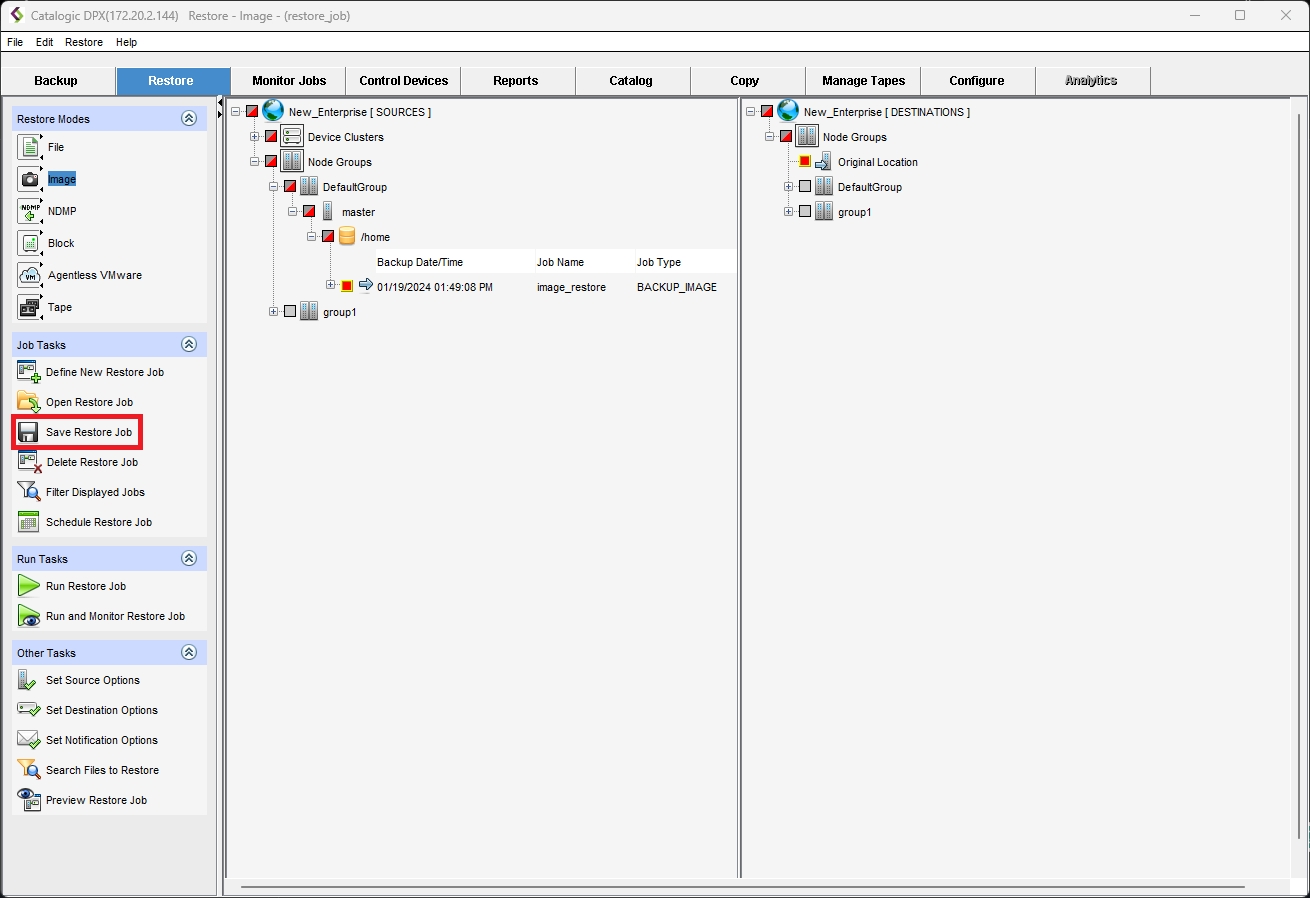Screen dimensions: 1310x898
Task: Collapse the Restore Modes panel section
Action: coord(189,119)
